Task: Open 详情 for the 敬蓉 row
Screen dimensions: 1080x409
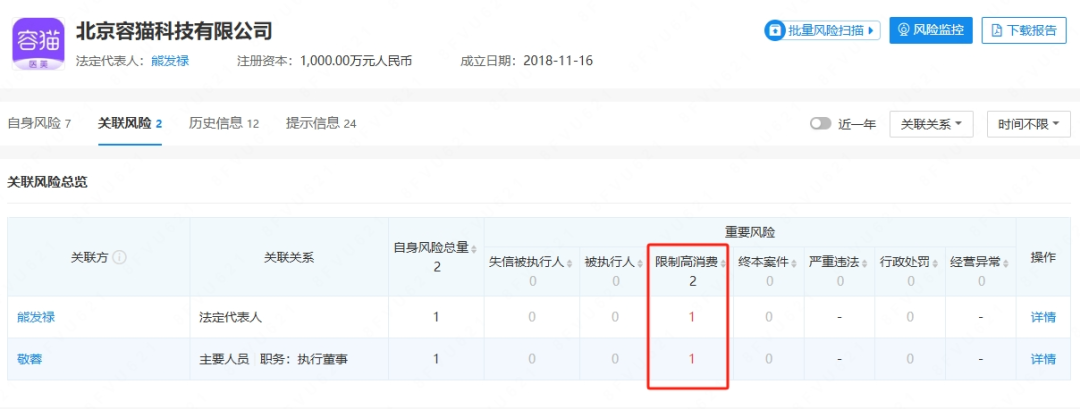Action: 1043,359
